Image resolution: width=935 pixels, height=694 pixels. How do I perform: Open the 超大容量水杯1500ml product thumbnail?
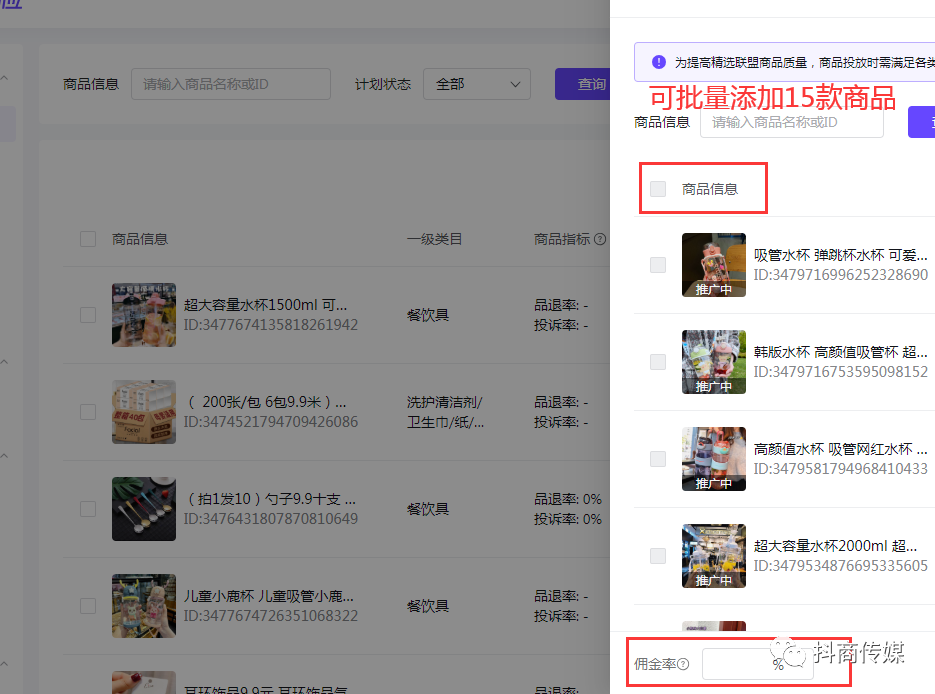coord(143,314)
